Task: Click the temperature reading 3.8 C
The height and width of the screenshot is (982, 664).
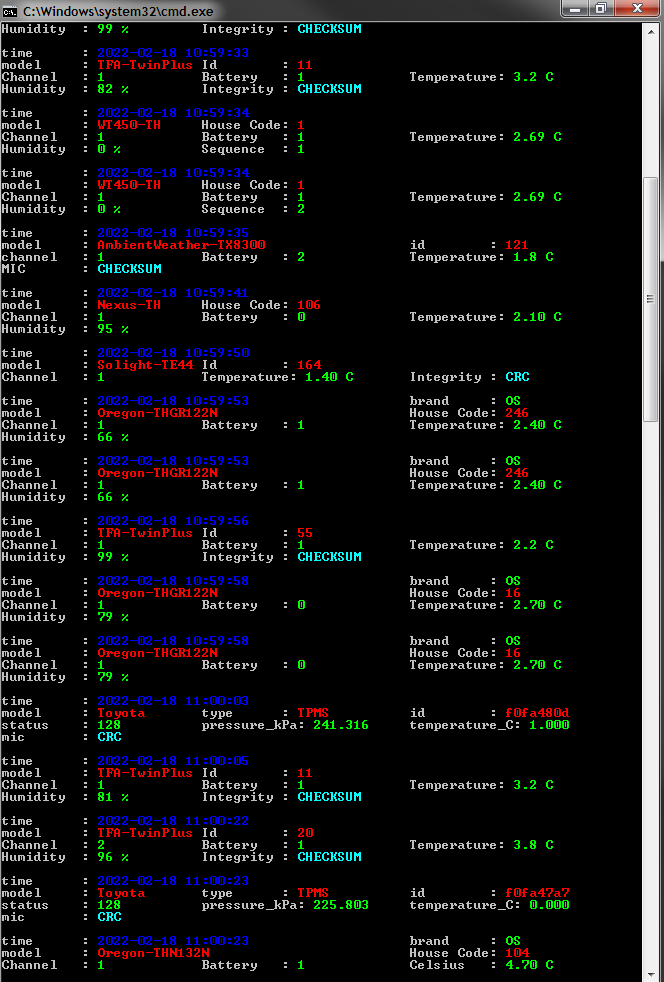Action: pyautogui.click(x=533, y=845)
